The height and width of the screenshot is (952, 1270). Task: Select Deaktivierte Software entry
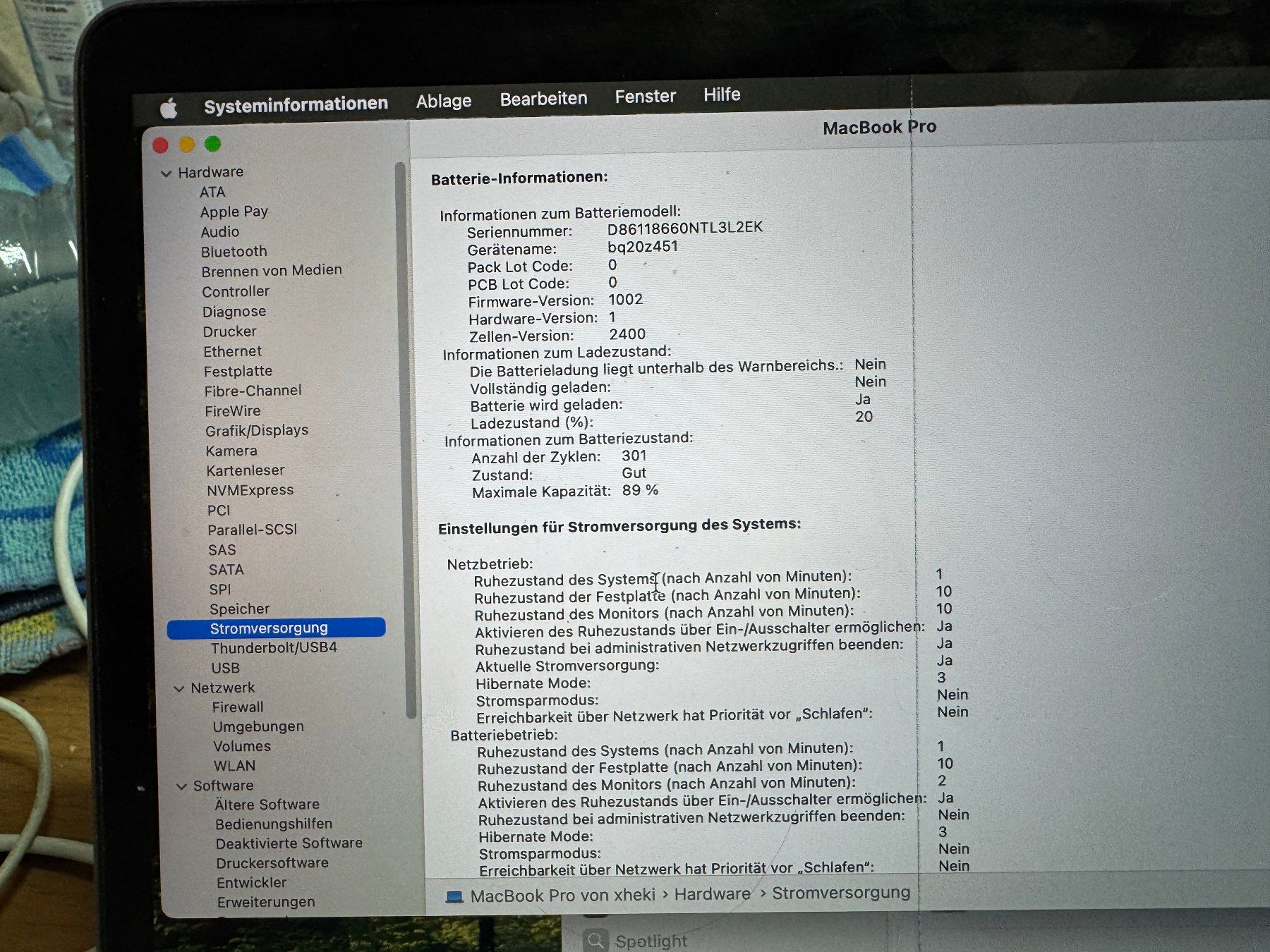click(289, 843)
